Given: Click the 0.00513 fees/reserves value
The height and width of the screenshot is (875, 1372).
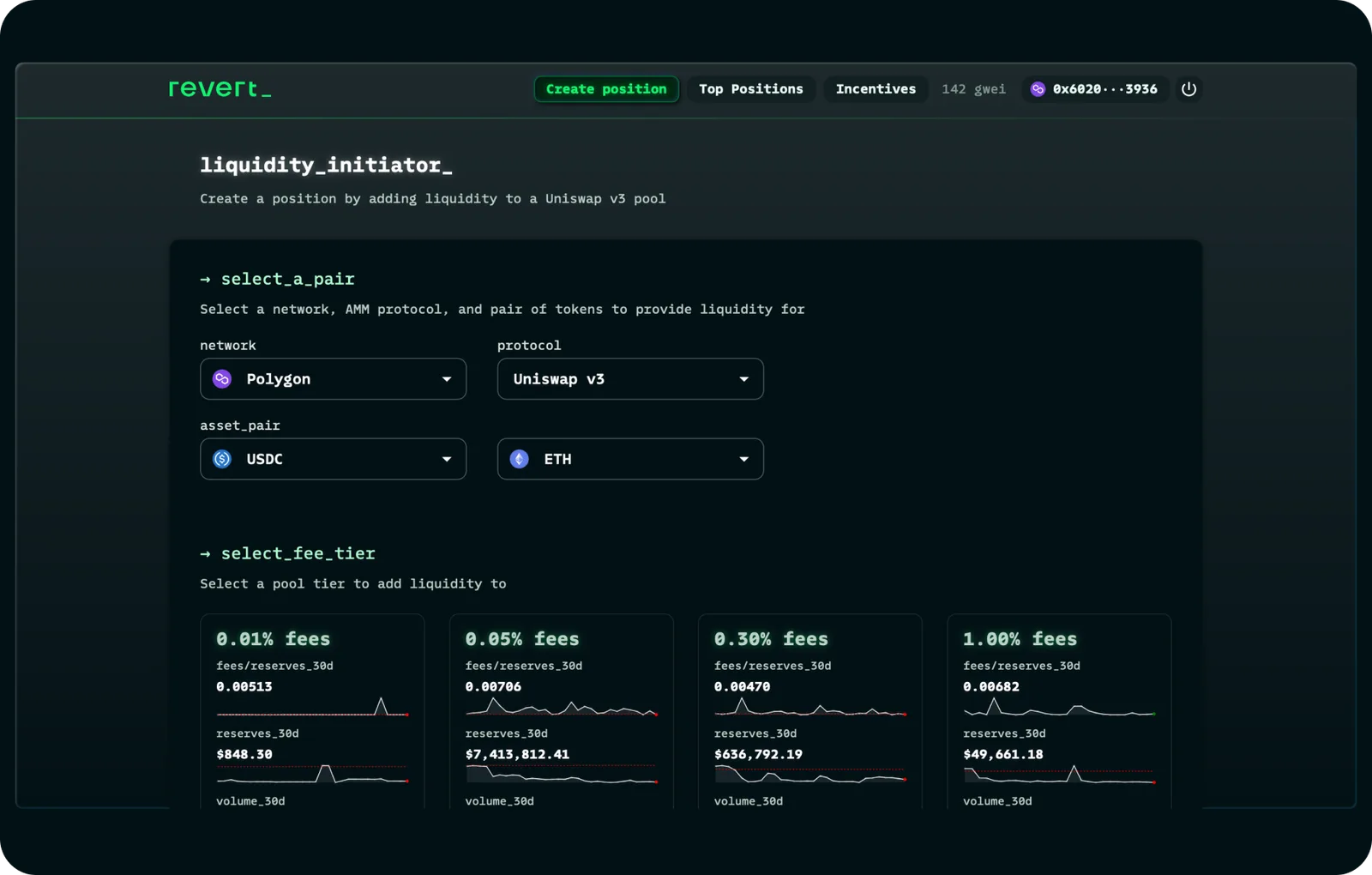Looking at the screenshot, I should [244, 687].
